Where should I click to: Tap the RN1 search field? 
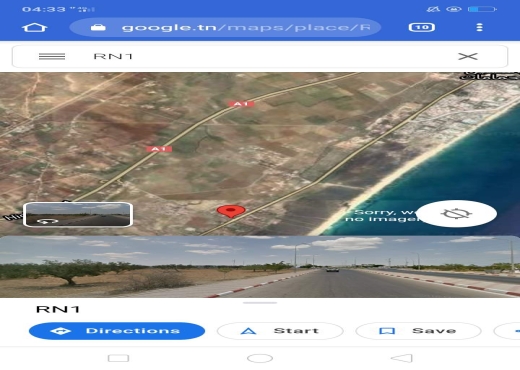click(x=260, y=56)
